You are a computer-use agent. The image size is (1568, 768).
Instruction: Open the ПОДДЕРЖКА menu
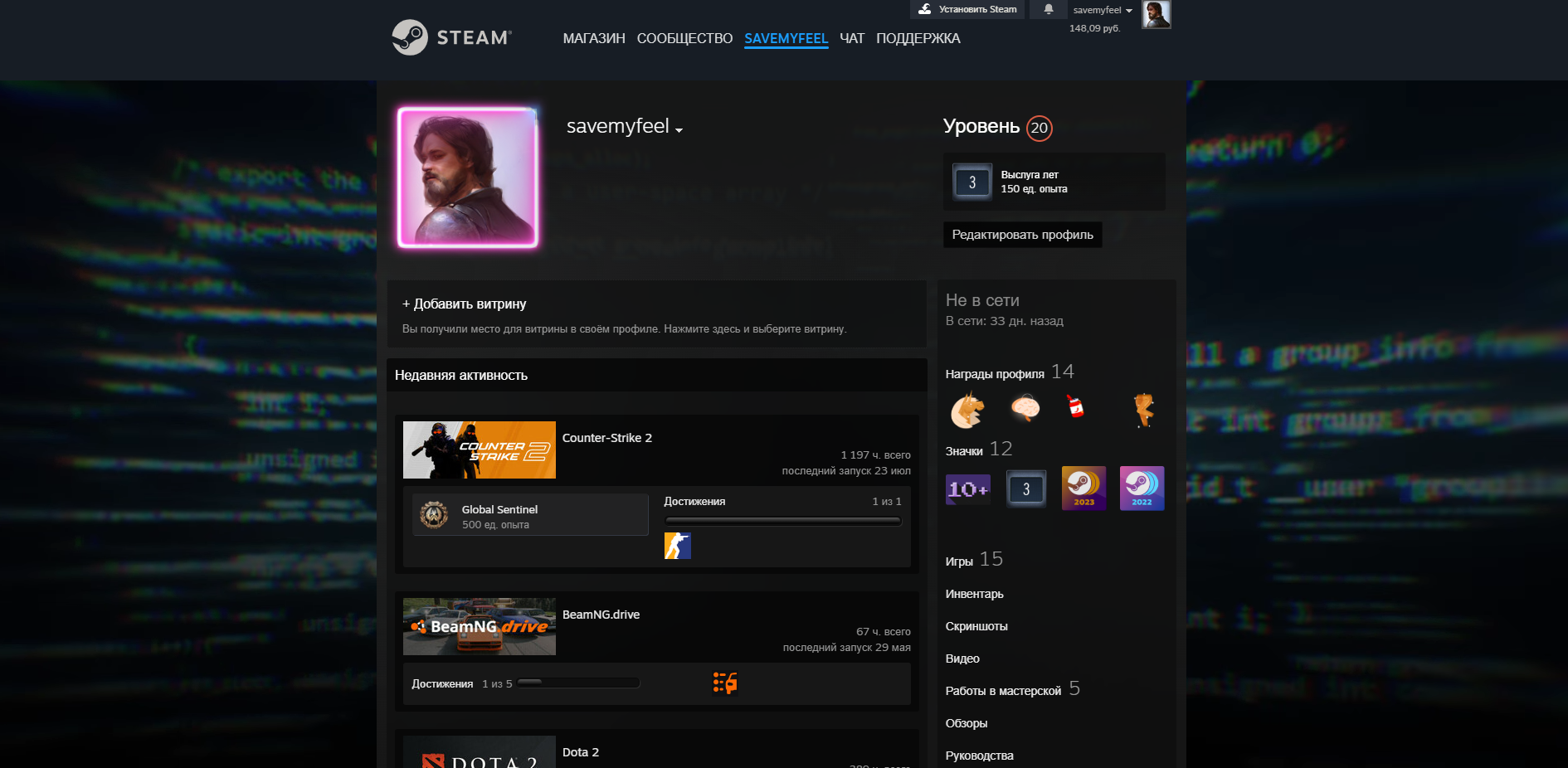pos(918,38)
